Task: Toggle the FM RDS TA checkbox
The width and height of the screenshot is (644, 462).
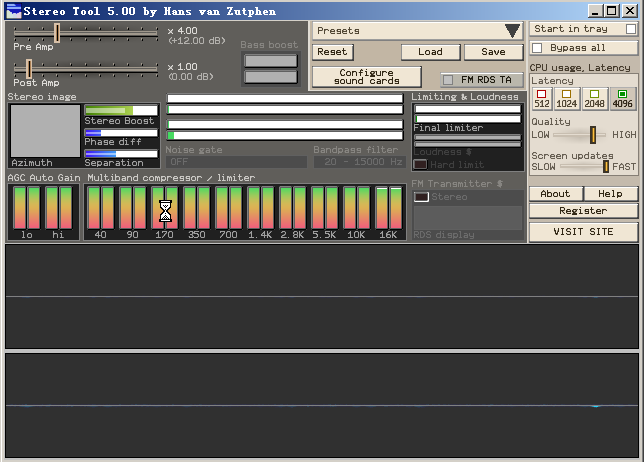Action: coord(449,80)
